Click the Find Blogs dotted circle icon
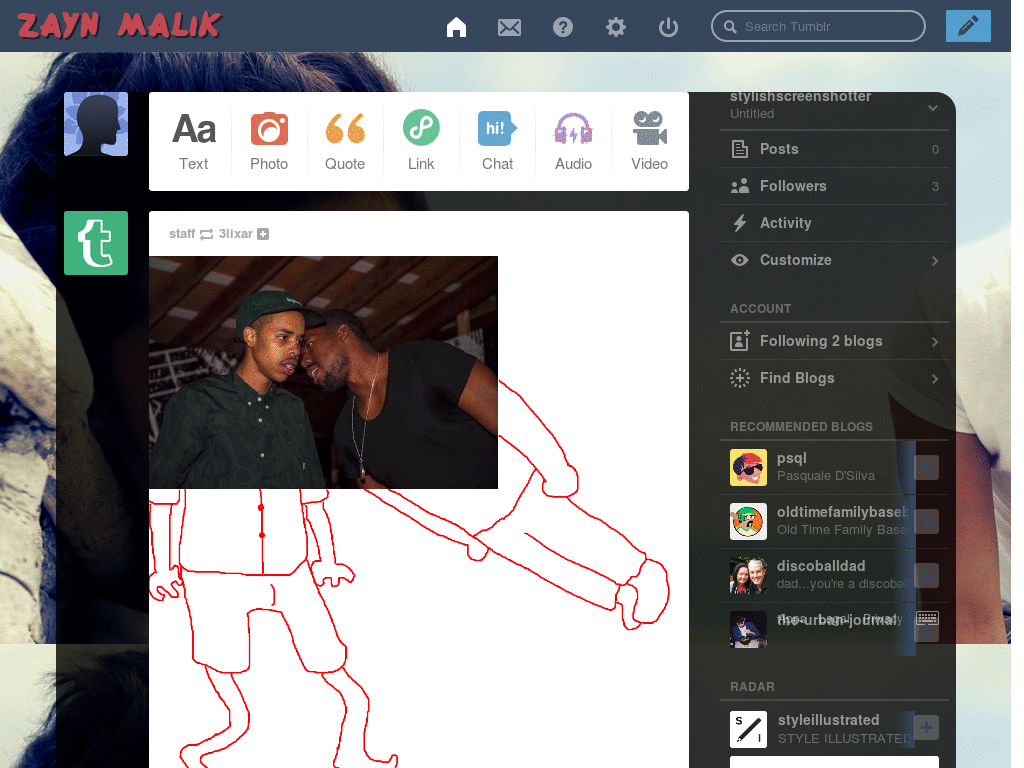The width and height of the screenshot is (1024, 768). 739,378
